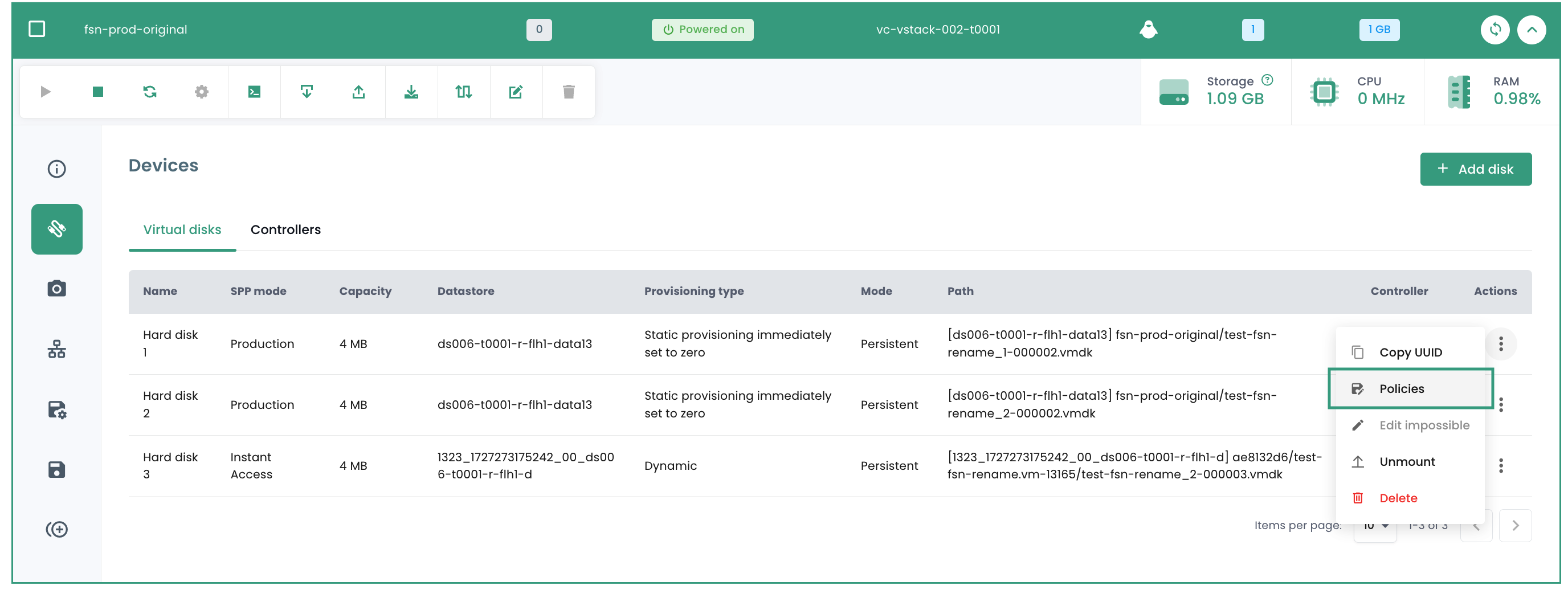This screenshot has width=1568, height=590.
Task: Choose Unmount from the context menu
Action: click(1407, 462)
